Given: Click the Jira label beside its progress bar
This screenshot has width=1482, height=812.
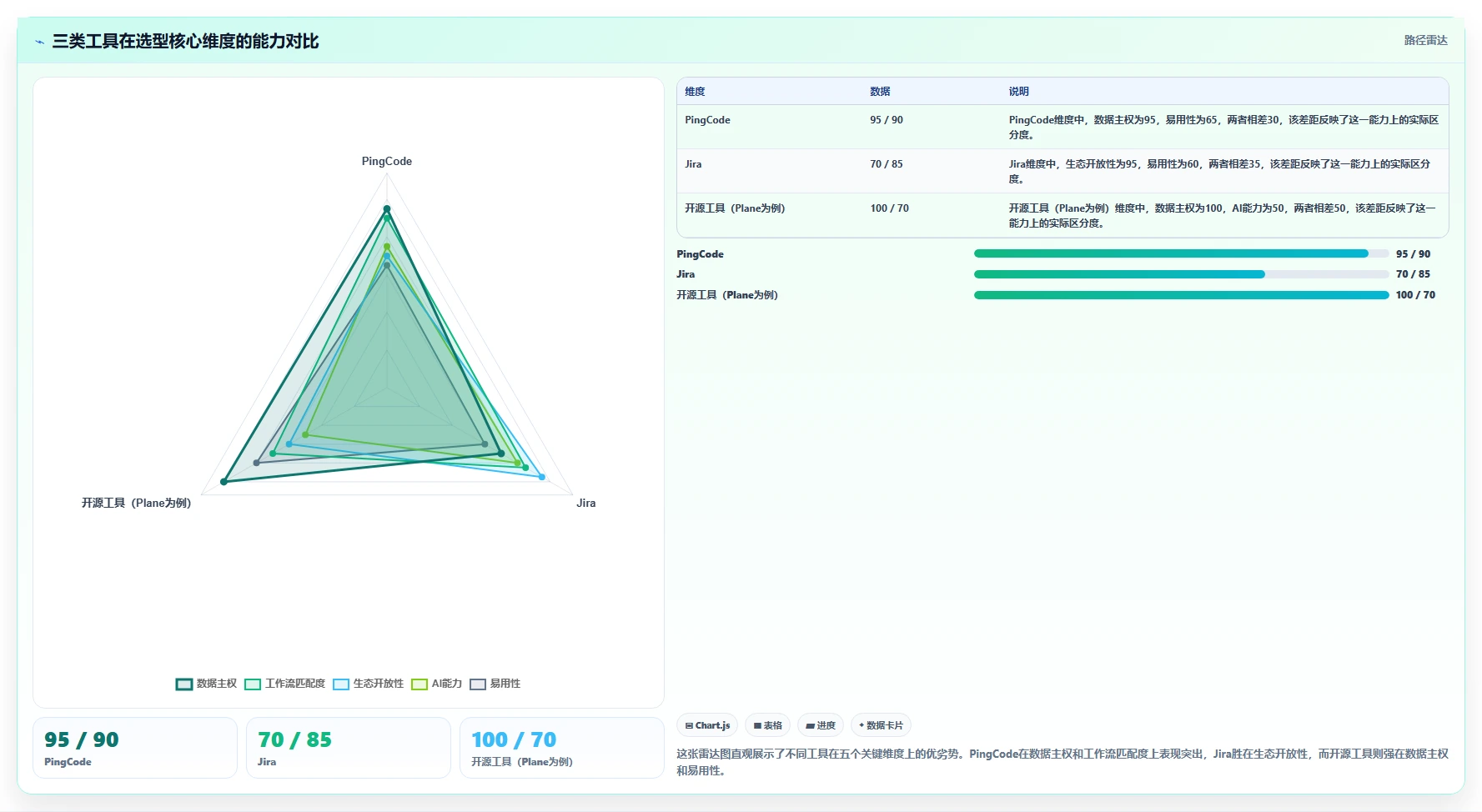Looking at the screenshot, I should point(686,274).
